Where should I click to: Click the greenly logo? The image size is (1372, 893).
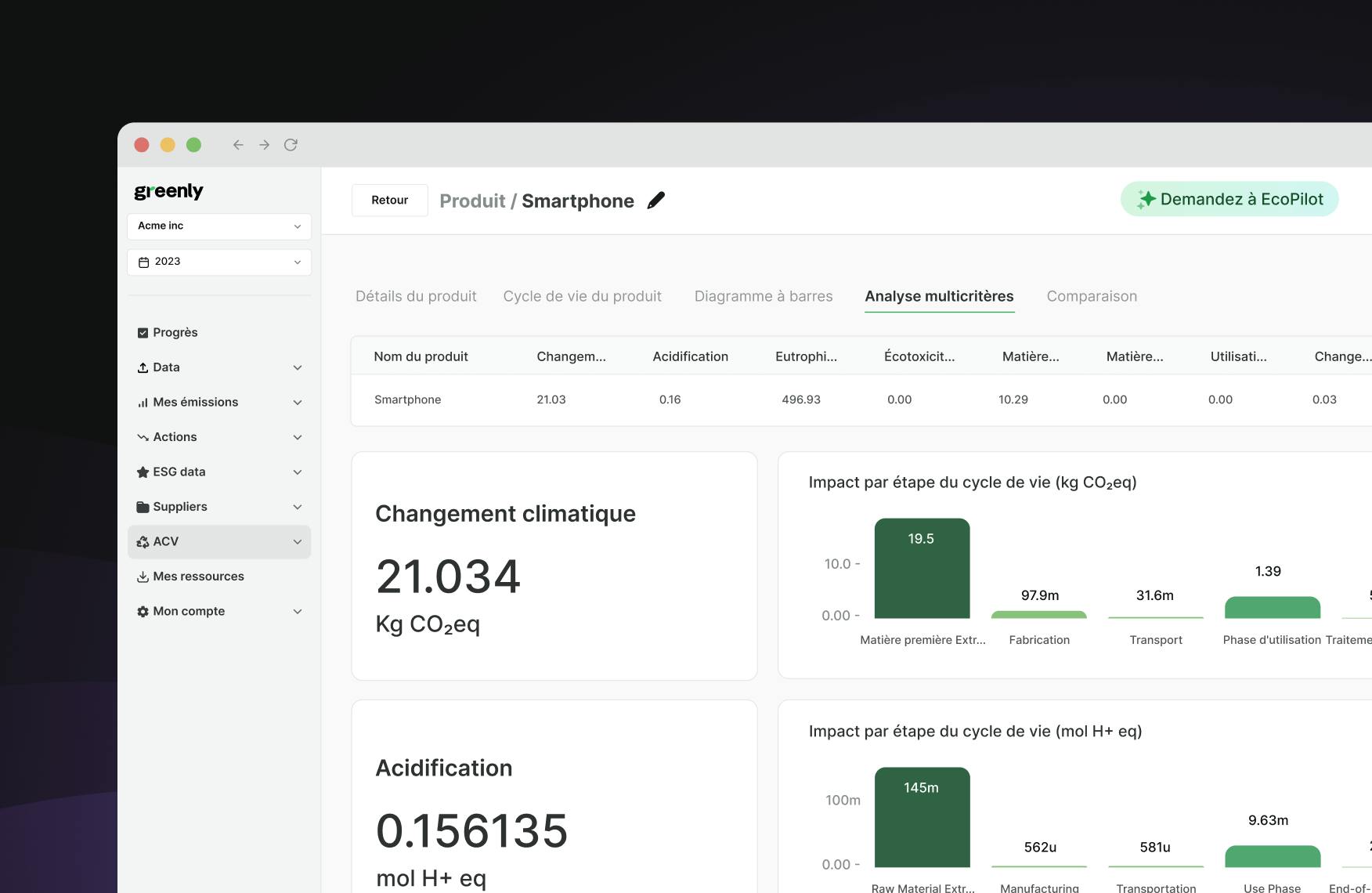point(168,191)
